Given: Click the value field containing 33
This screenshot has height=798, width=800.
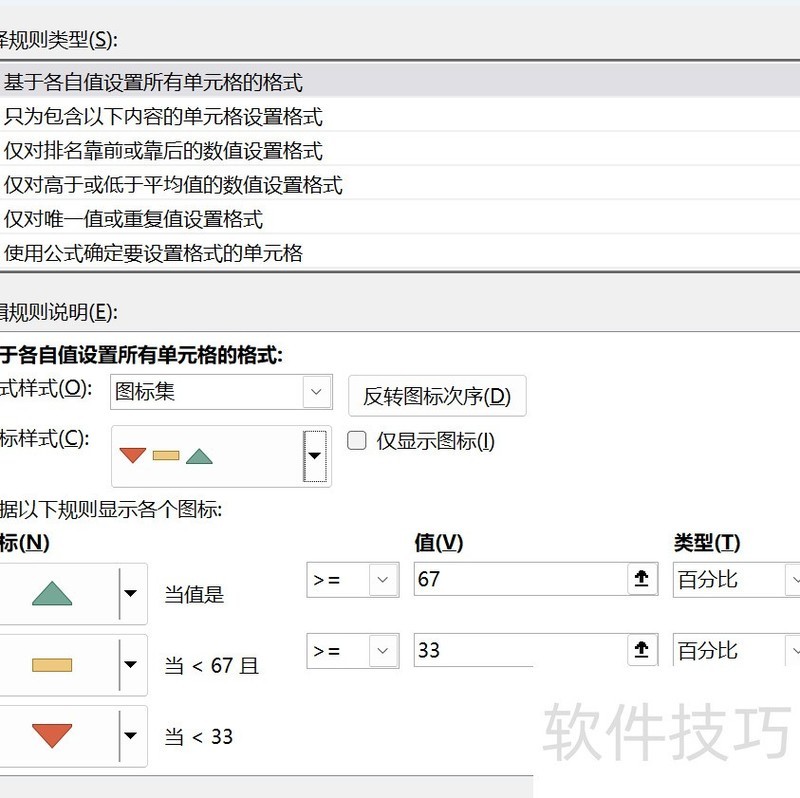Looking at the screenshot, I should [x=520, y=651].
